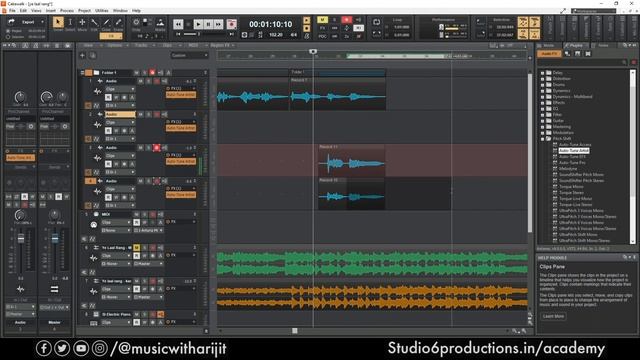The height and width of the screenshot is (360, 640).
Task: Open the Clips dropdown on audio track 1
Action: point(120,89)
